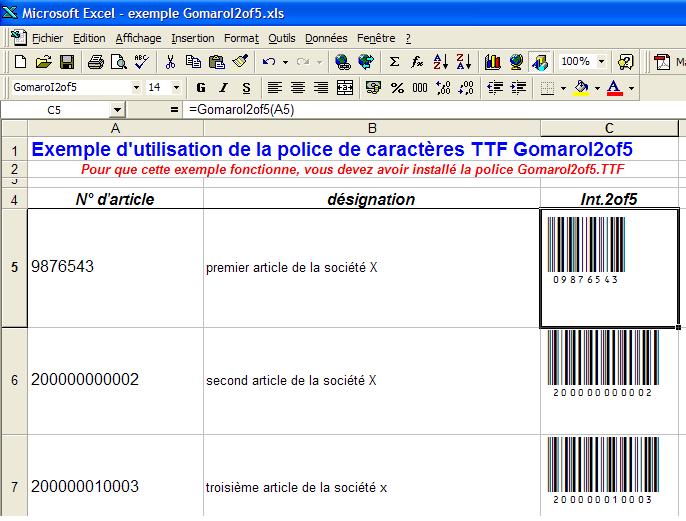Select the Format Painter brush icon
686x521 pixels.
240,62
